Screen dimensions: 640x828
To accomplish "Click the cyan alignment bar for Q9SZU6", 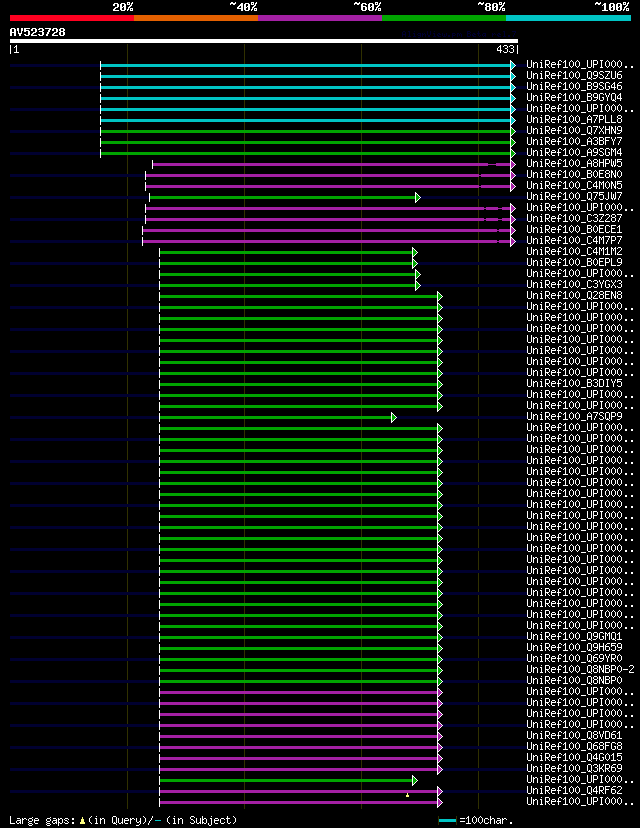I will (x=305, y=77).
